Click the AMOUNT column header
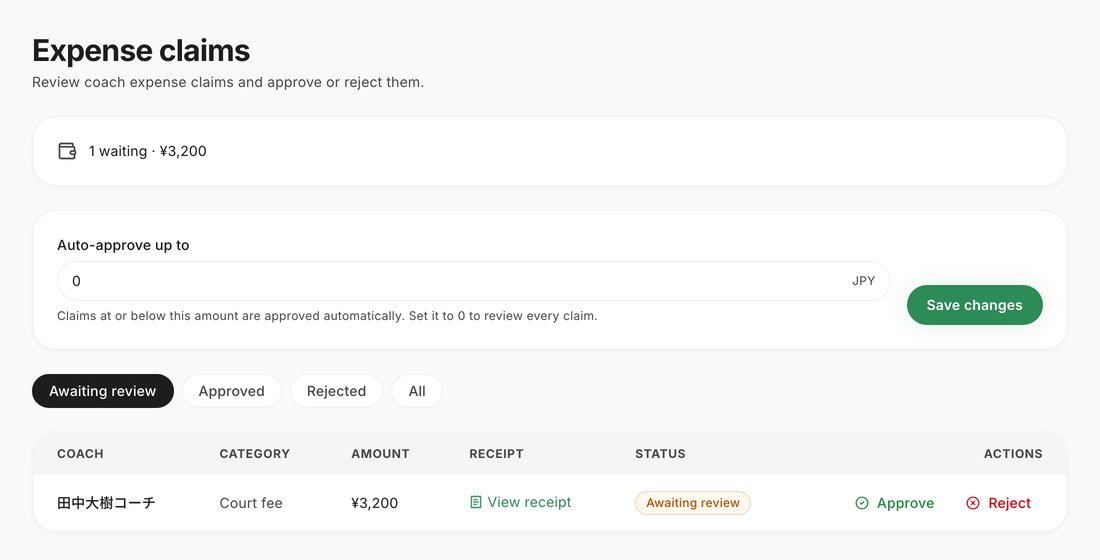This screenshot has width=1100, height=560. tap(380, 454)
